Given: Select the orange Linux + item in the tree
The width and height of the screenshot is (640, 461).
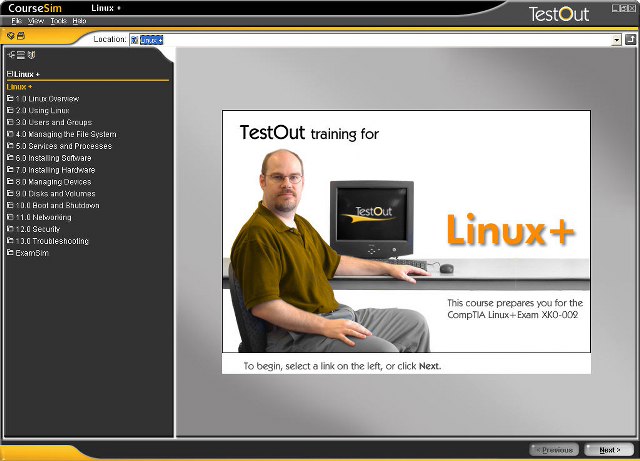Looking at the screenshot, I should click(x=19, y=87).
